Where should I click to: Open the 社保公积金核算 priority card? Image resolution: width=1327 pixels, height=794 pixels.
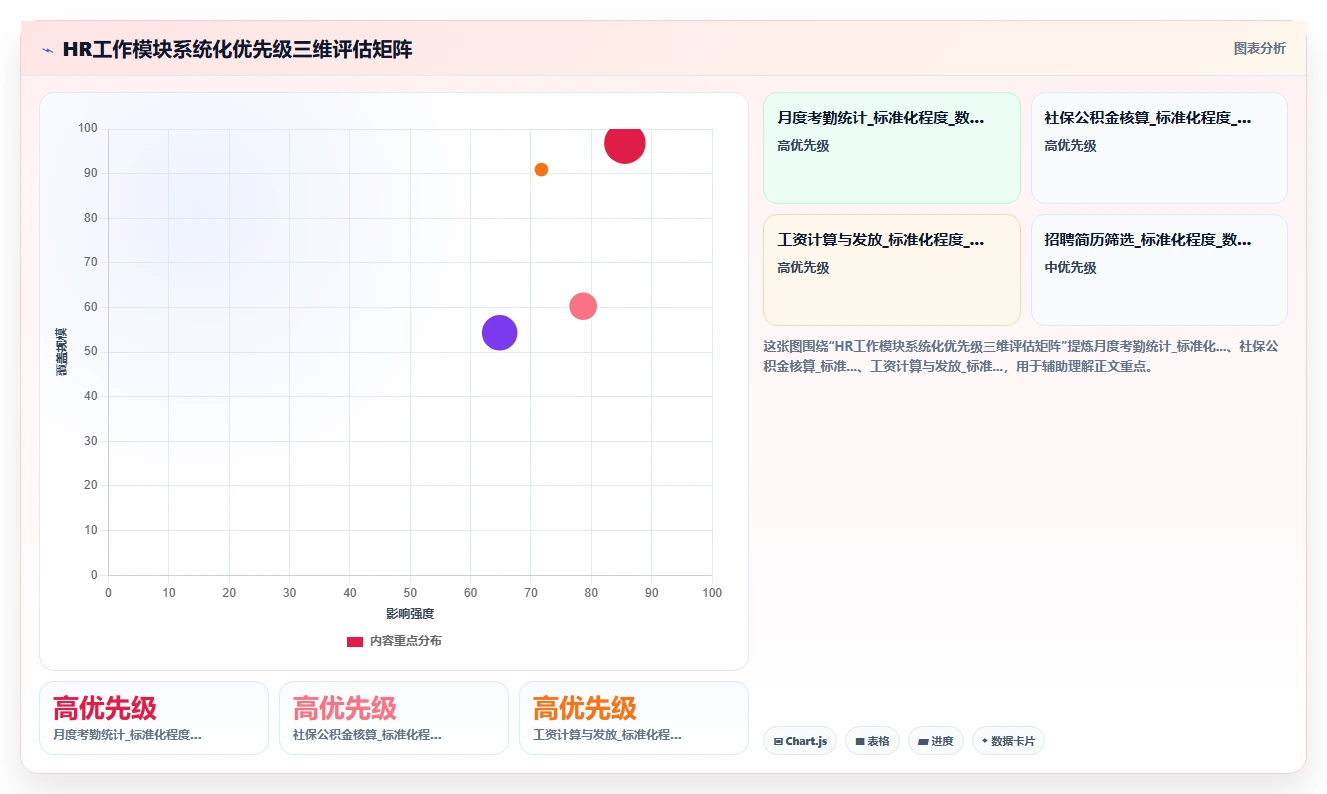pos(1159,148)
